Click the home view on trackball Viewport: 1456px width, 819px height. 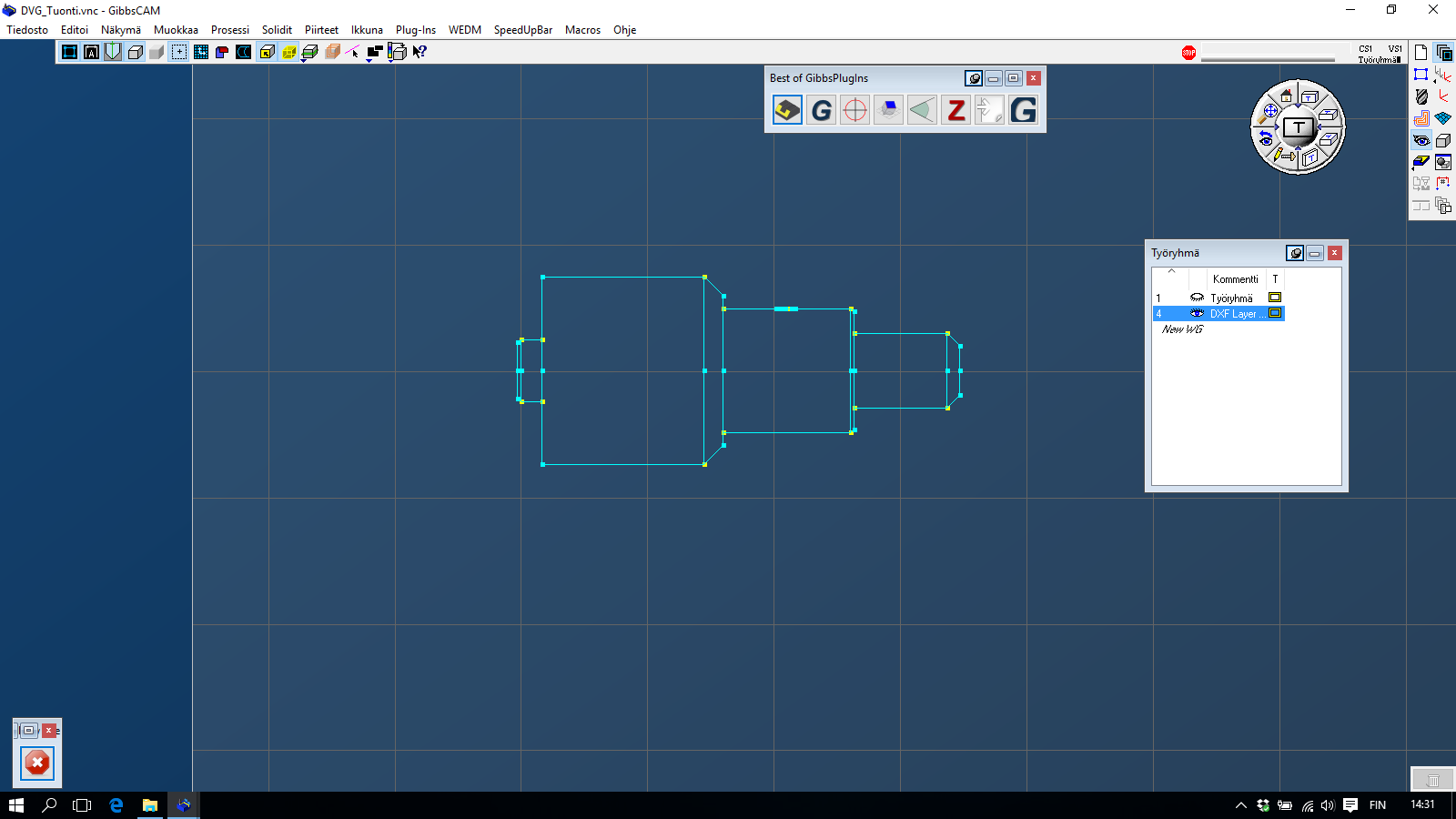tap(1286, 95)
